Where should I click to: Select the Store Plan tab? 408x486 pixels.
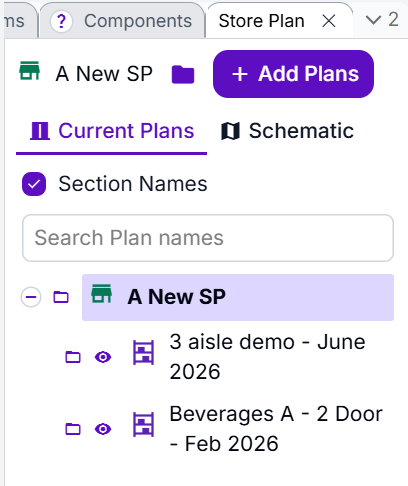[x=261, y=21]
